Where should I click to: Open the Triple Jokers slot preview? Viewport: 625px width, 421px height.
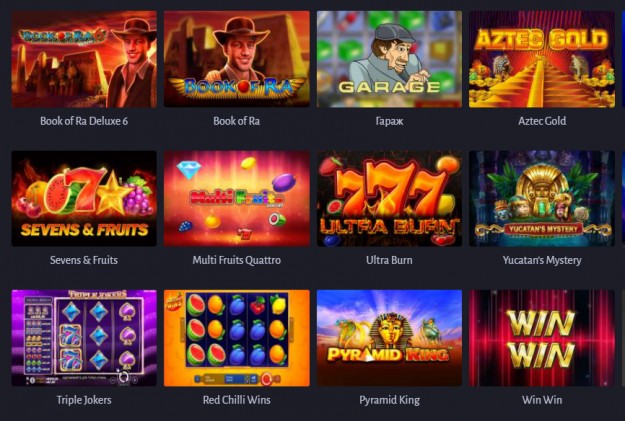pyautogui.click(x=84, y=338)
